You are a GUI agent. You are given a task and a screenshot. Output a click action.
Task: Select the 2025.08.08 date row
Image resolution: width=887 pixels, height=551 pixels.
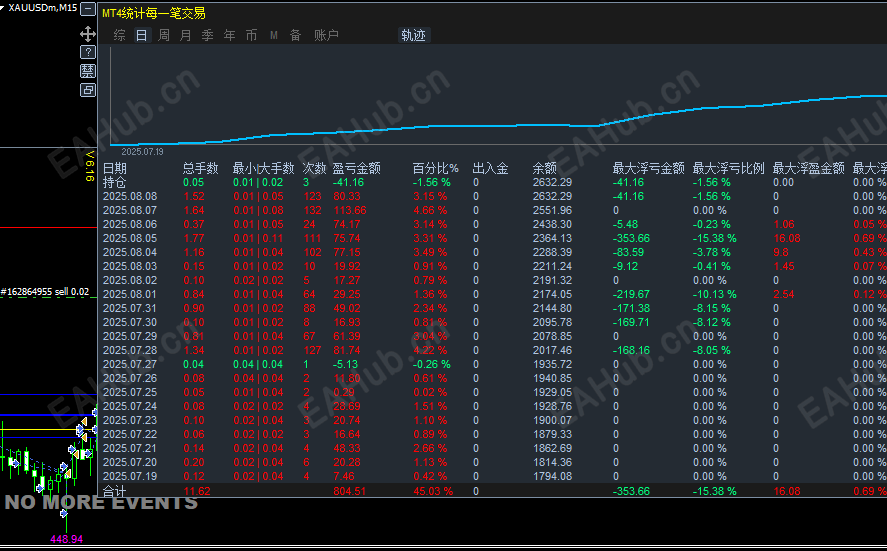click(492, 196)
